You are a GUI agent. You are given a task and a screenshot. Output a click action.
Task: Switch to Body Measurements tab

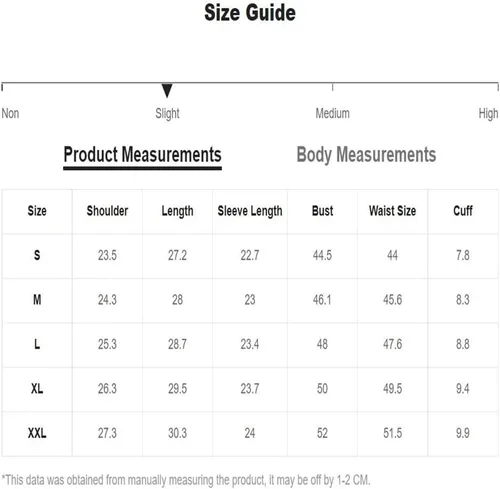(x=366, y=155)
